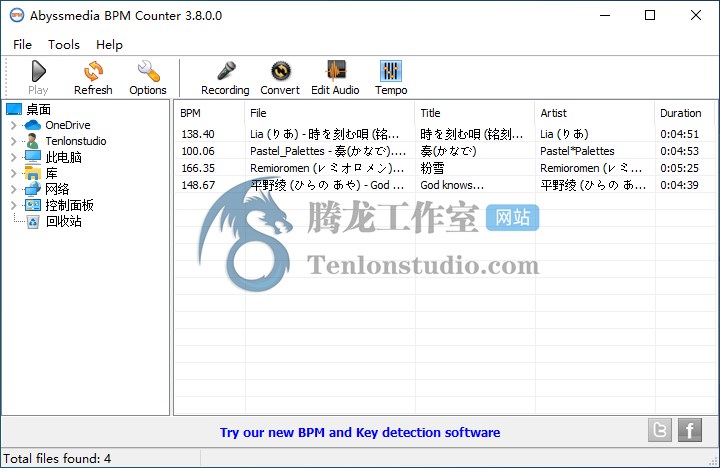Click the Total files found status text
Image resolution: width=720 pixels, height=468 pixels.
(x=57, y=458)
